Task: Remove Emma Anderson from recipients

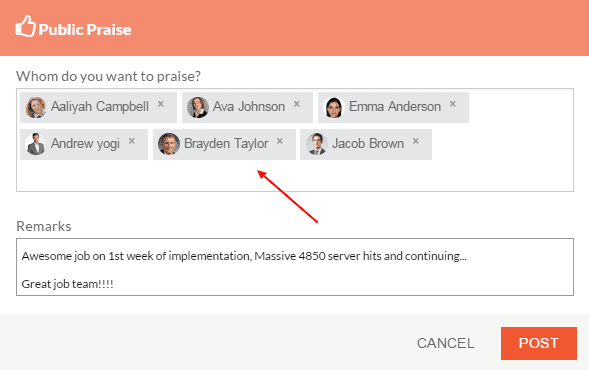Action: point(453,104)
